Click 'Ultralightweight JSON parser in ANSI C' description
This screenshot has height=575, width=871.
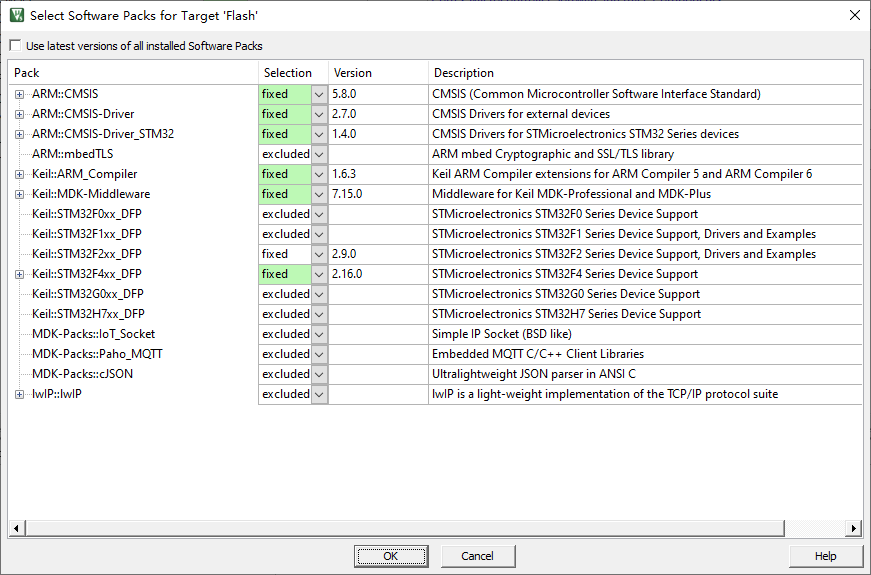coord(534,374)
